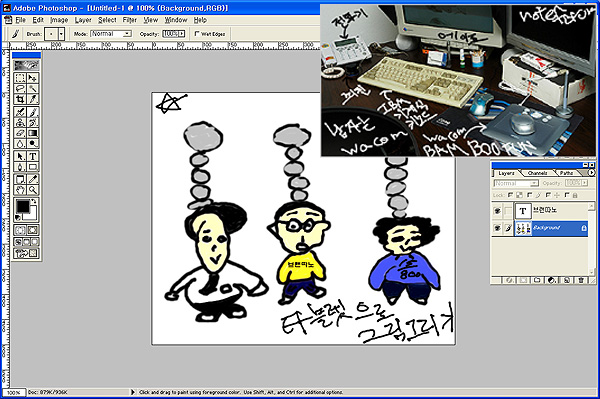
Task: Select the Lasso tool
Action: pos(20,89)
